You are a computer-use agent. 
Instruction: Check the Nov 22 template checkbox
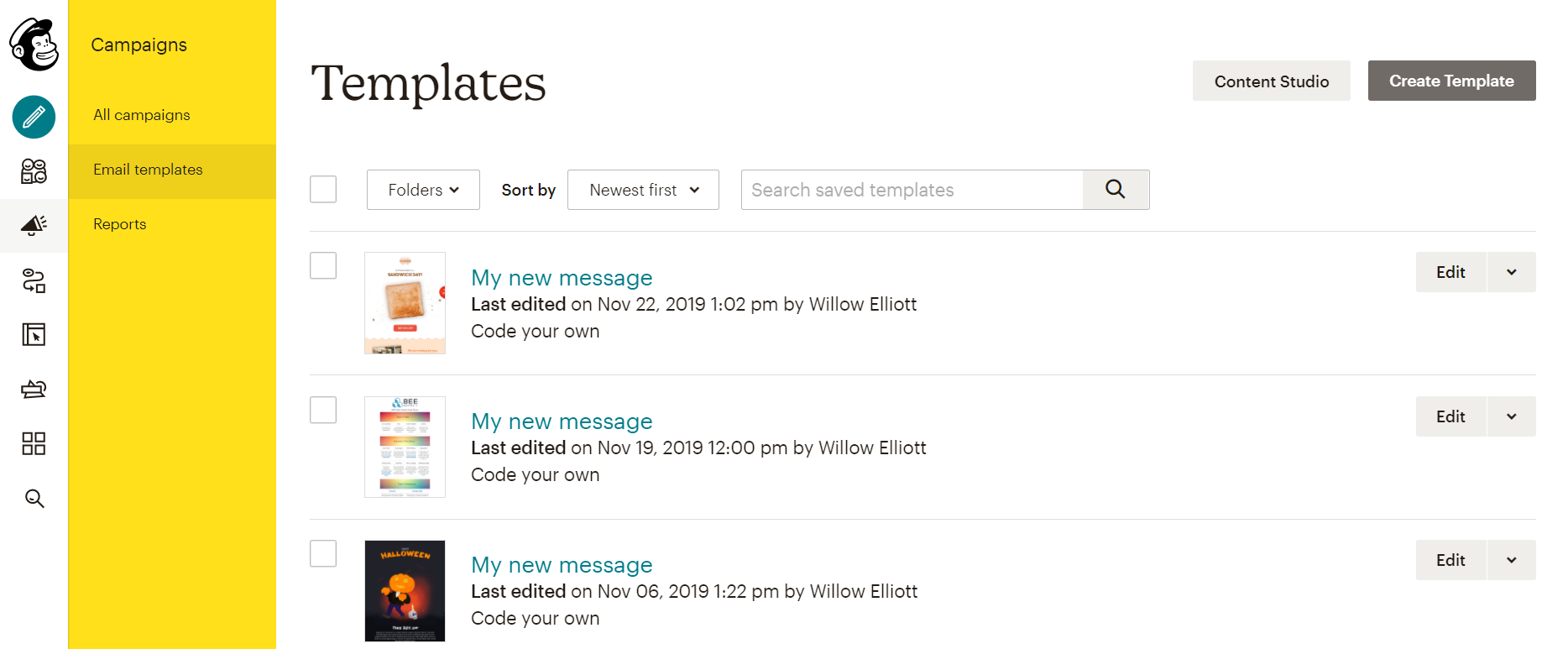(x=323, y=265)
